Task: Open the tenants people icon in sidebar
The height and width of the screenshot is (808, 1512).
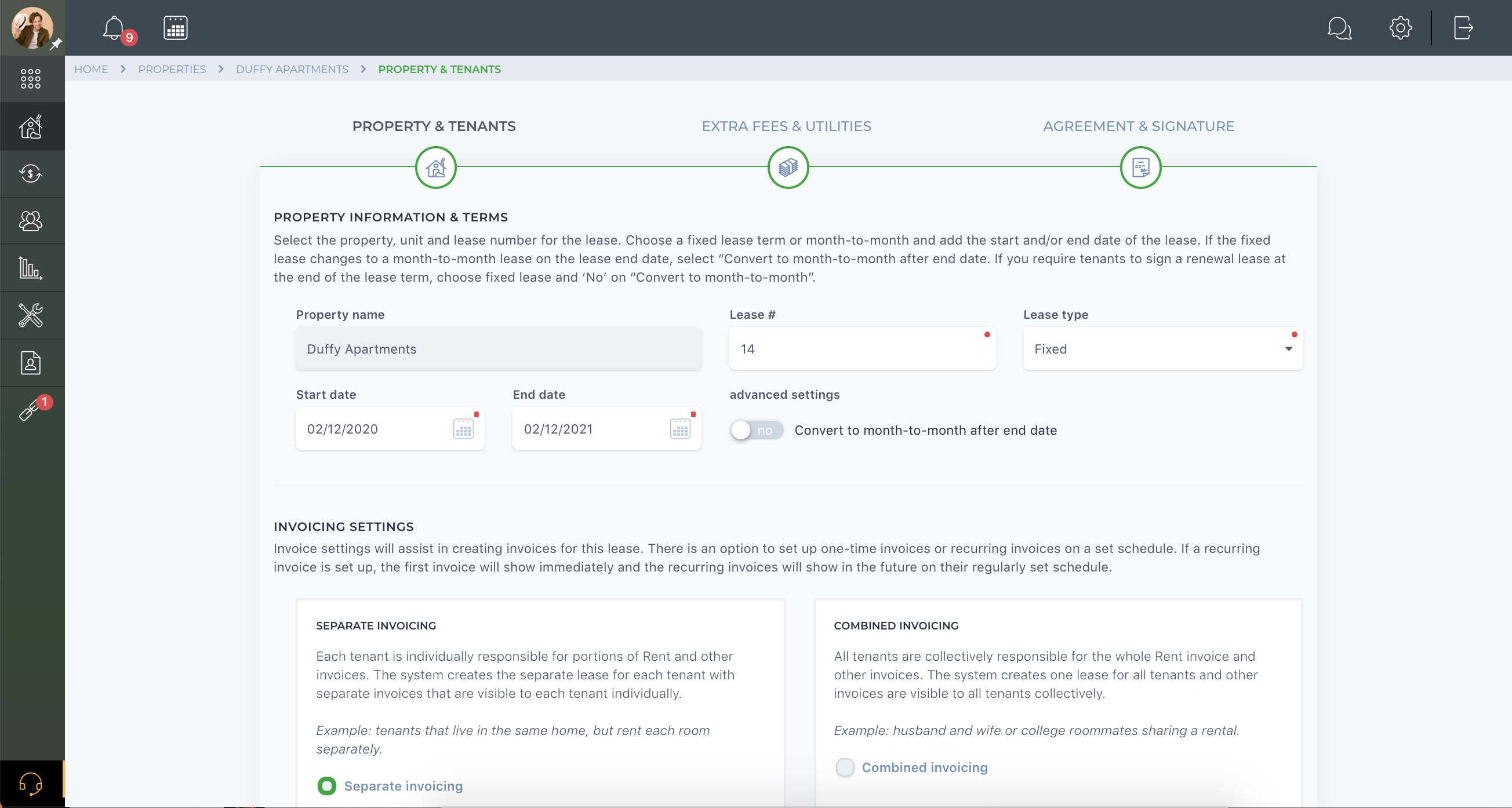Action: (x=31, y=221)
